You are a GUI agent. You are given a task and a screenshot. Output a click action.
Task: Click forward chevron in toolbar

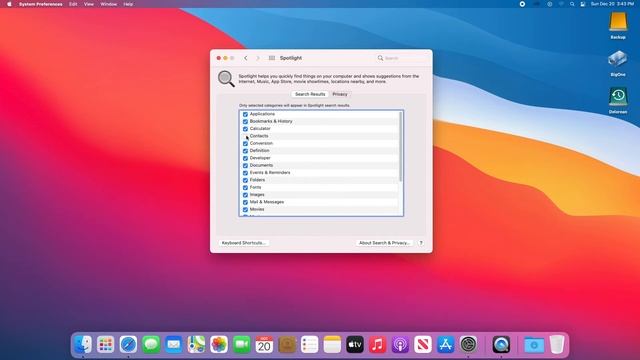click(x=258, y=58)
